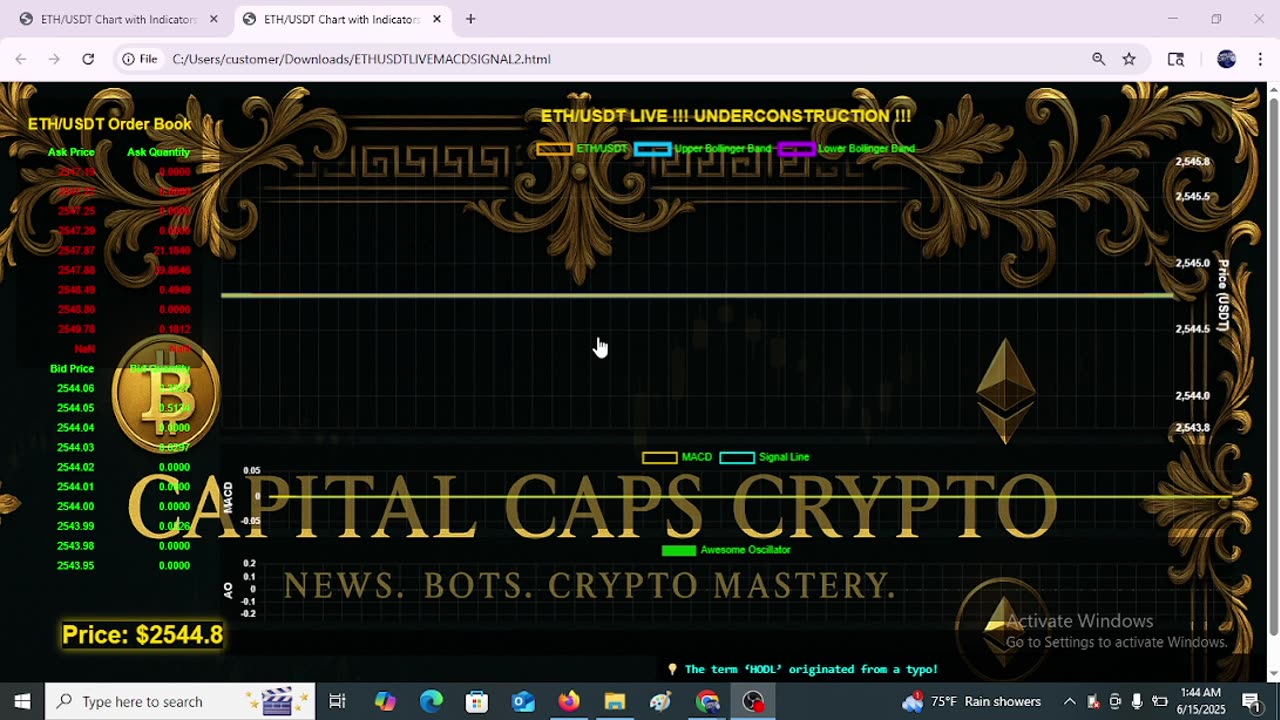Click the ETH/USDT LIVE chart title
This screenshot has width=1280, height=720.
(x=726, y=116)
